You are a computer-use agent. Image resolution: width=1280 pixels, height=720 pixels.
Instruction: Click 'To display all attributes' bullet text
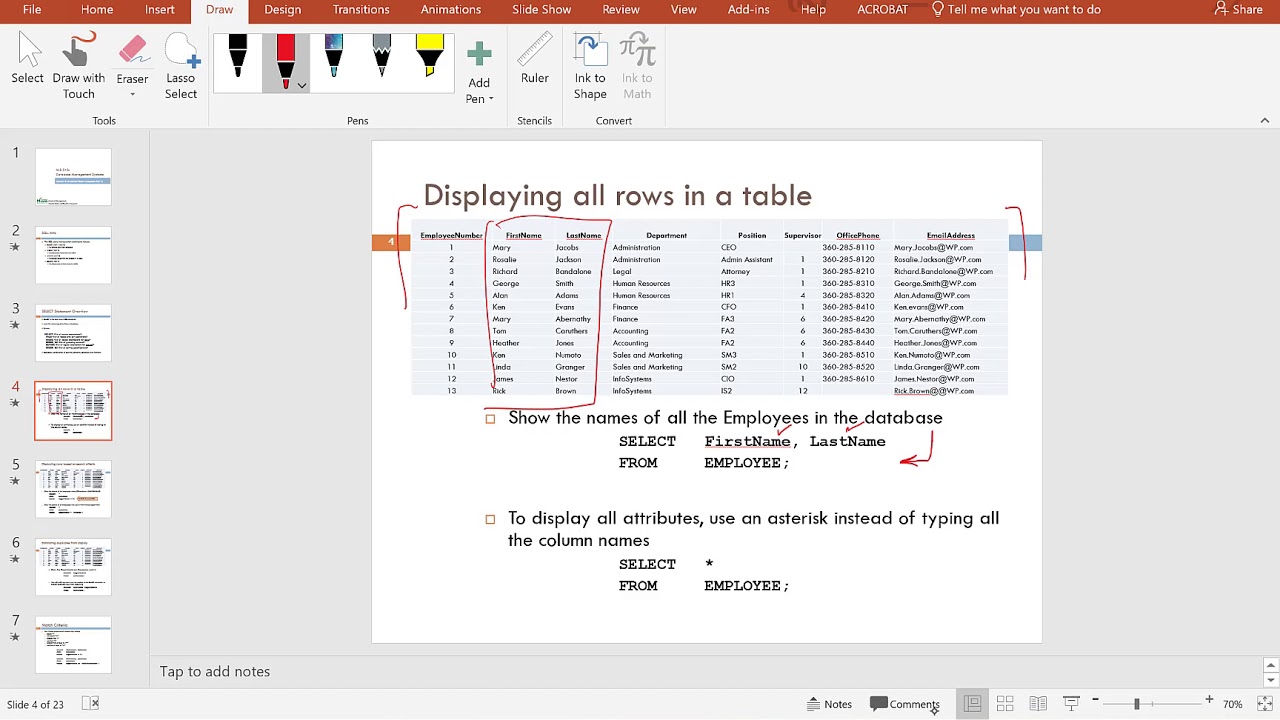click(x=753, y=529)
